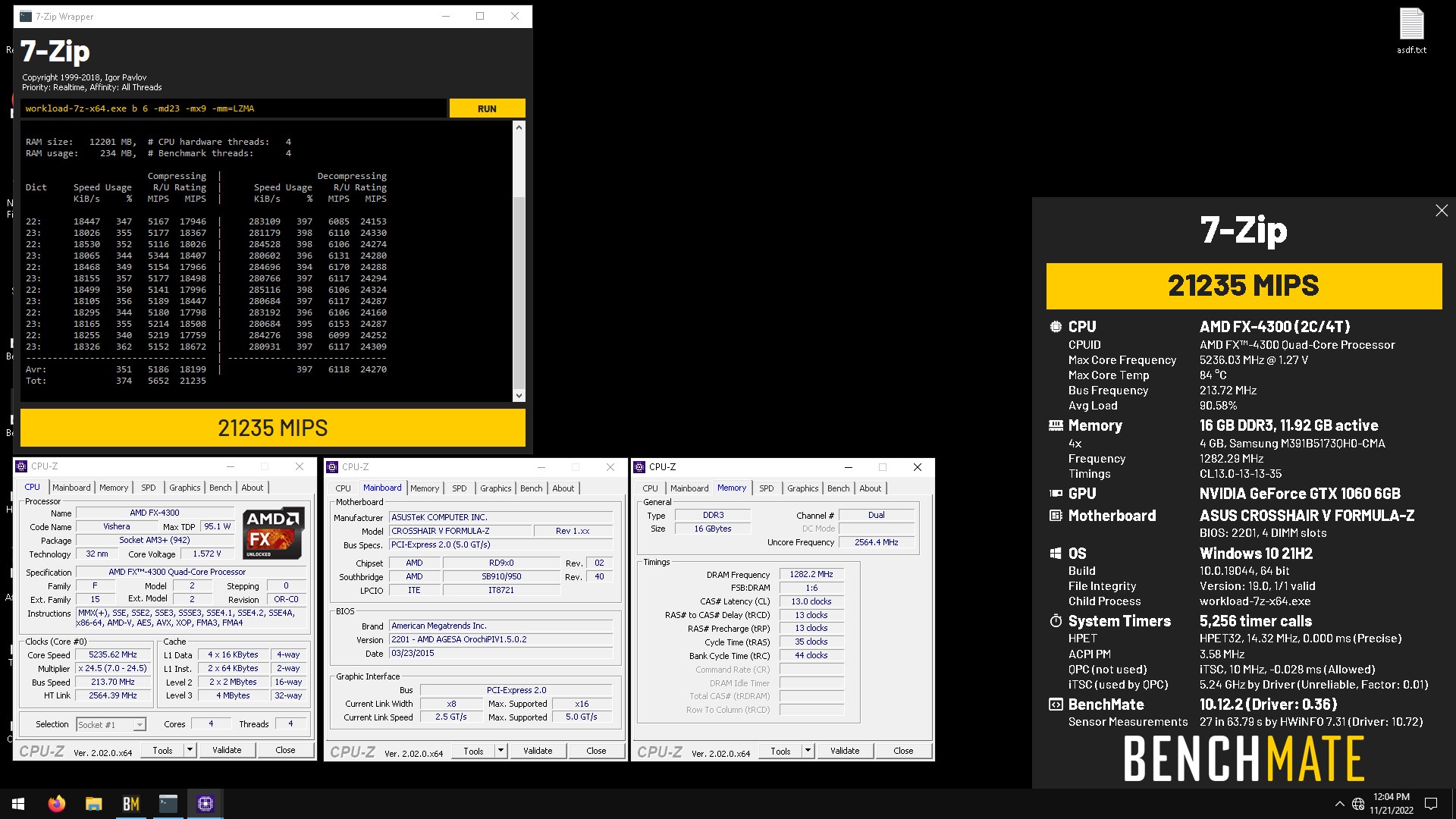Viewport: 1456px width, 819px height.
Task: Click the Windows Start button
Action: (x=18, y=804)
